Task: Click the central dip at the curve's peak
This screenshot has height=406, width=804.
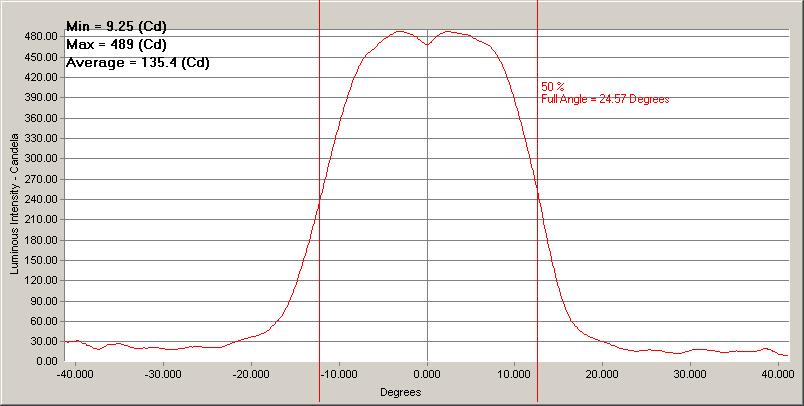Action: point(427,44)
